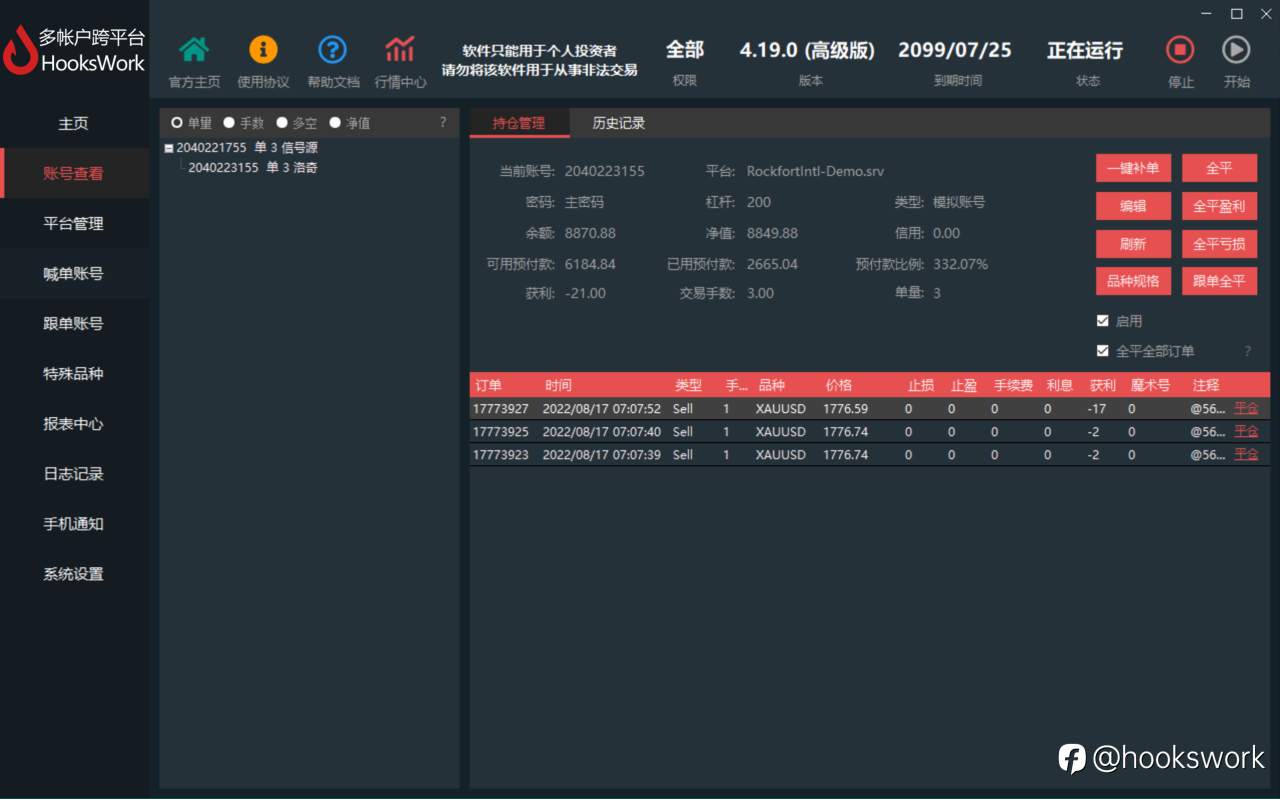Select time cell 2022/08/17 07:07:40

tap(601, 431)
